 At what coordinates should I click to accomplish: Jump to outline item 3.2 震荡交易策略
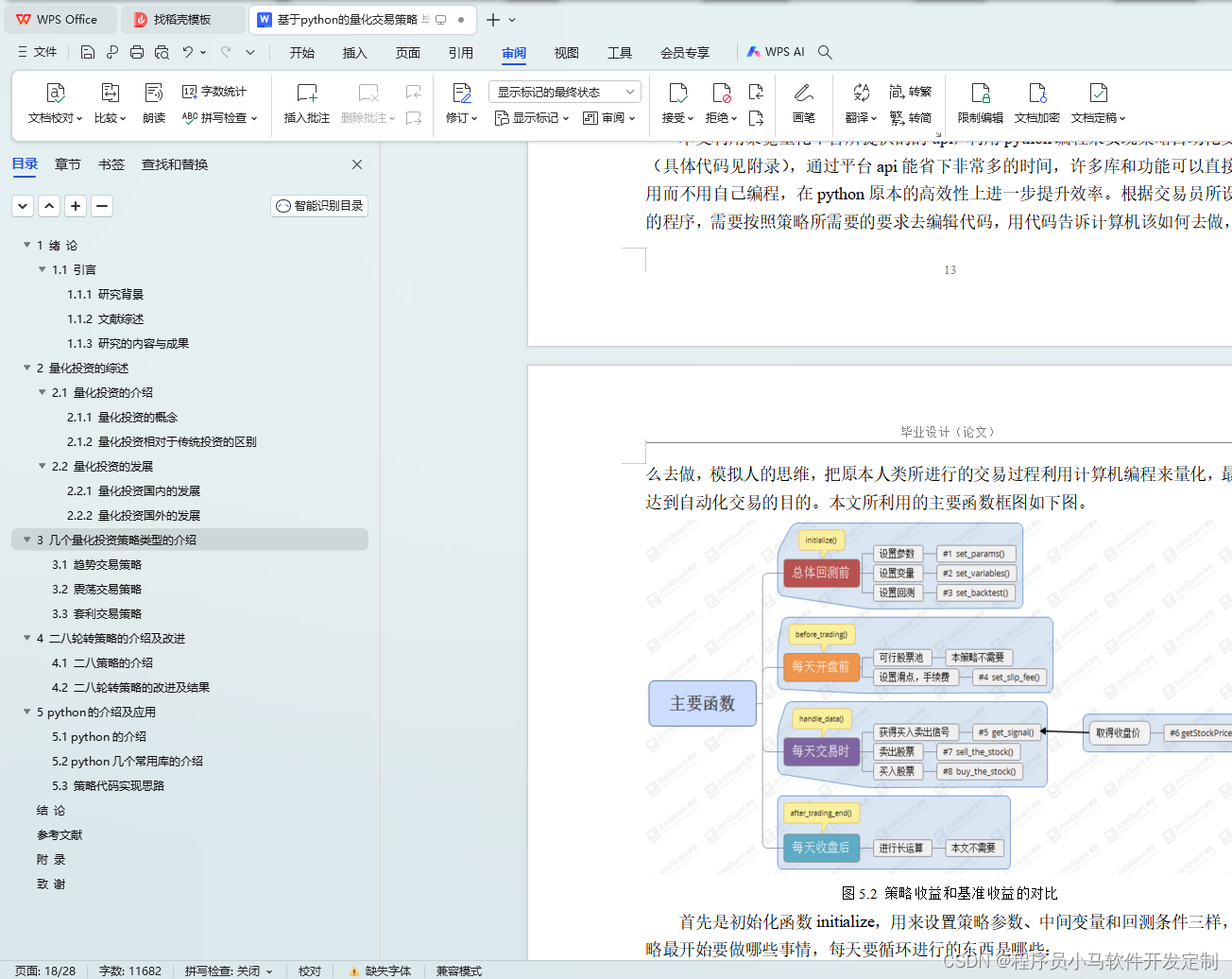tap(96, 589)
